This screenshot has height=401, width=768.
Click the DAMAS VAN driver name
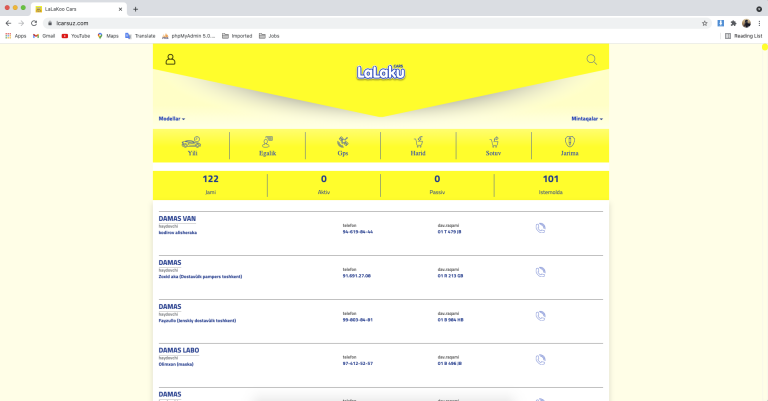click(x=177, y=233)
